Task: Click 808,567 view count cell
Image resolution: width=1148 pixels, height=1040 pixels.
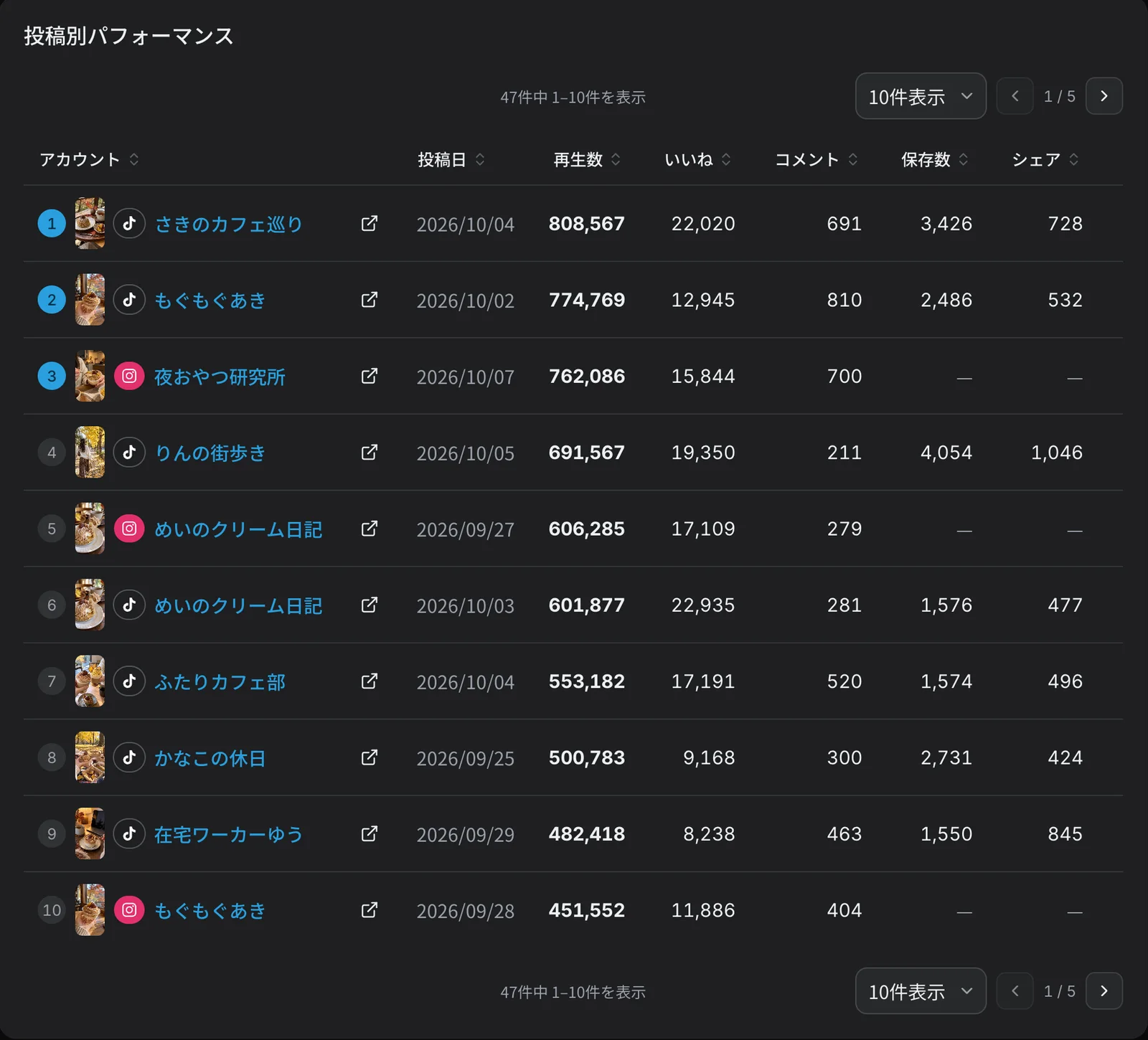Action: (x=586, y=224)
